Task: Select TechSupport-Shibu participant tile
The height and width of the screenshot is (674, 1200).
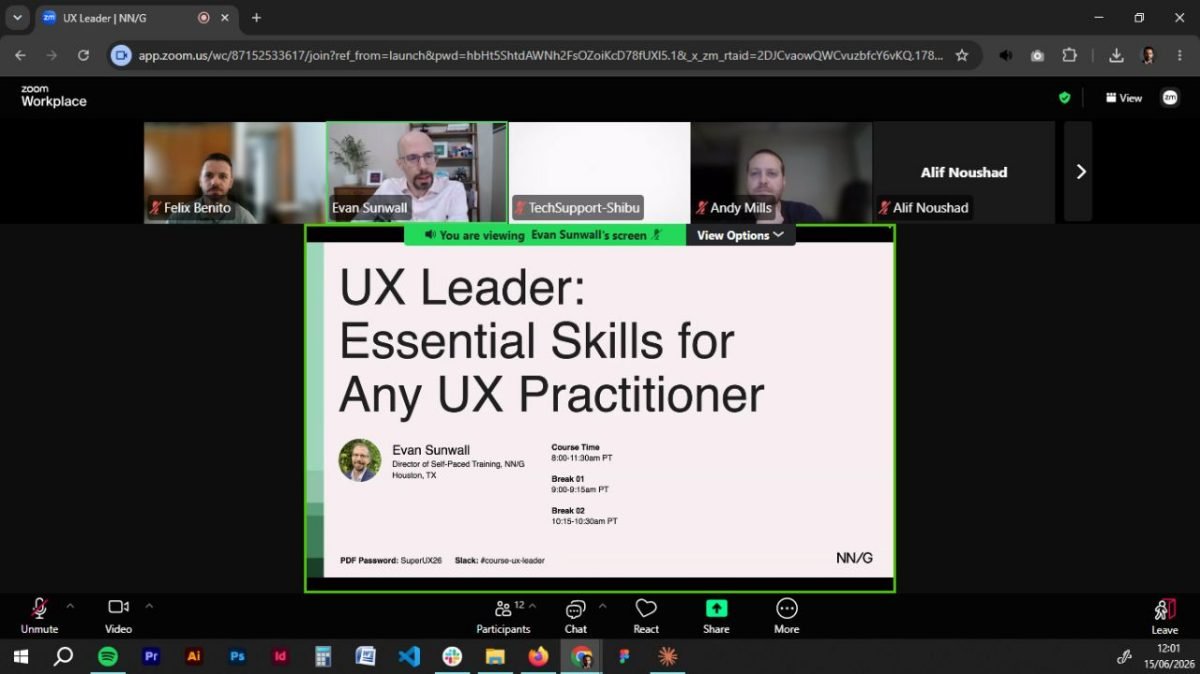Action: pos(599,172)
